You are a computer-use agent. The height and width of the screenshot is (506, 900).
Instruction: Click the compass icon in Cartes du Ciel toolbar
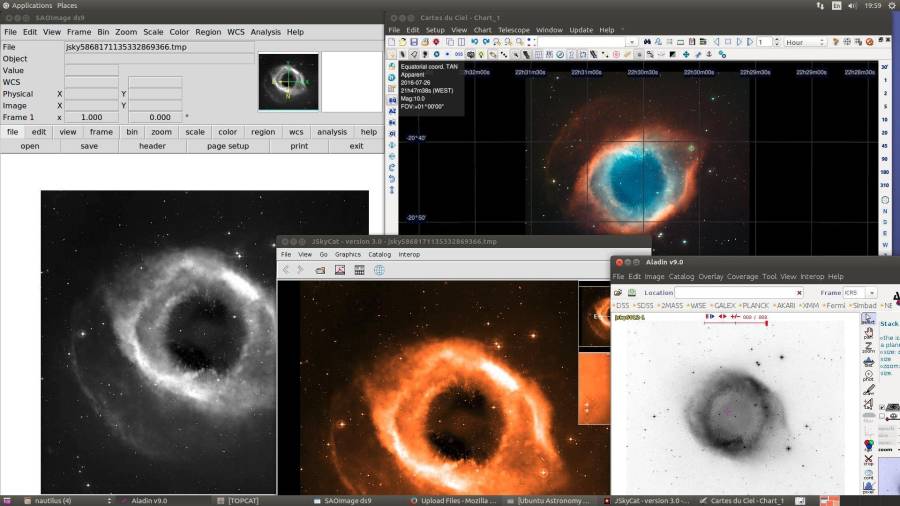560,55
